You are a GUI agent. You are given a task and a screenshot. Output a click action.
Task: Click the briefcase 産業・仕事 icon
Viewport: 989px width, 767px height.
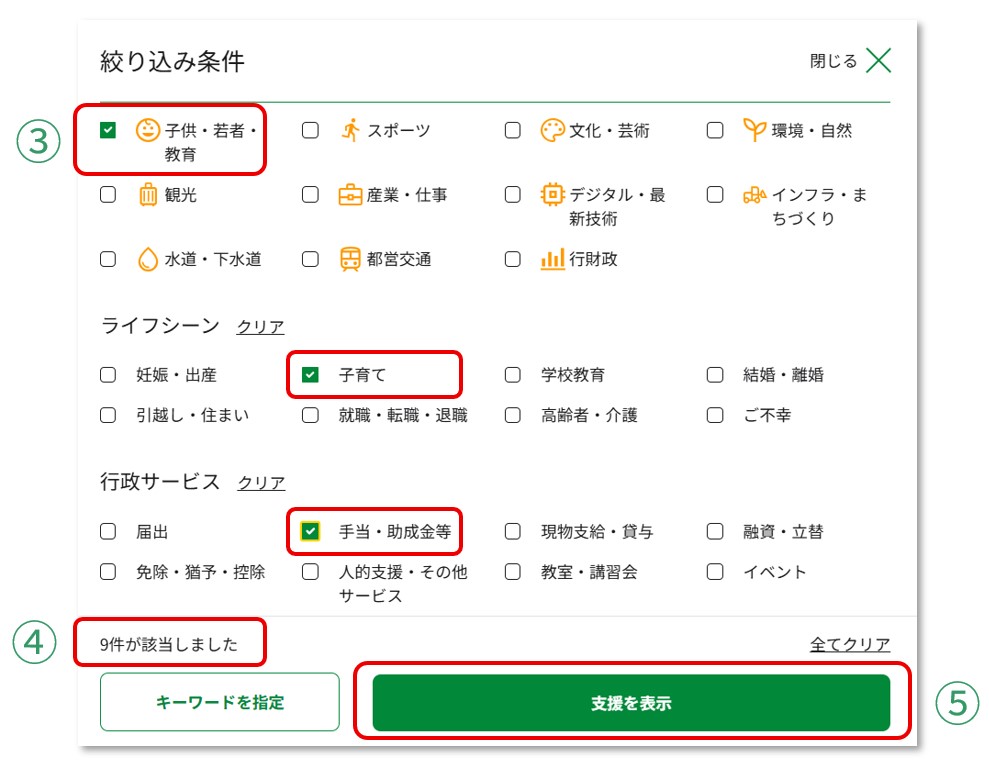(x=350, y=195)
